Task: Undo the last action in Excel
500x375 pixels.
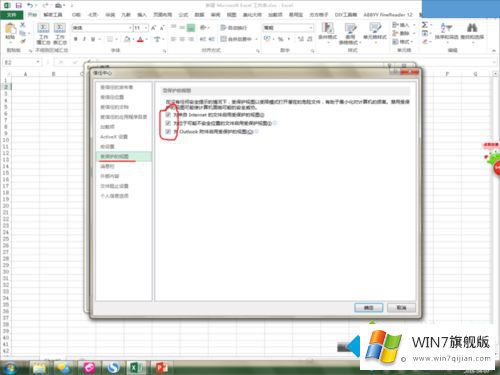Action: 30,5
